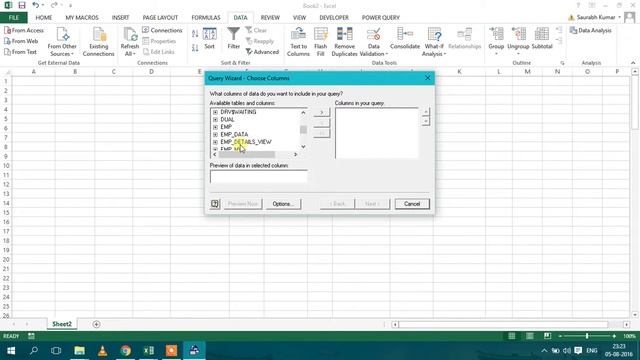Select the EMP_DATA table row
The width and height of the screenshot is (640, 360).
pyautogui.click(x=234, y=134)
